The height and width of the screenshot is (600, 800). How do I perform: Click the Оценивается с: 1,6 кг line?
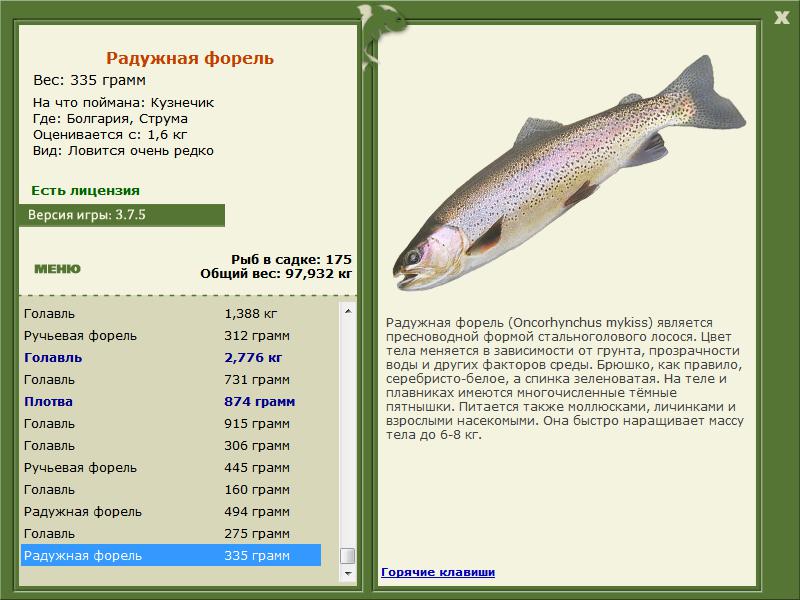point(110,135)
